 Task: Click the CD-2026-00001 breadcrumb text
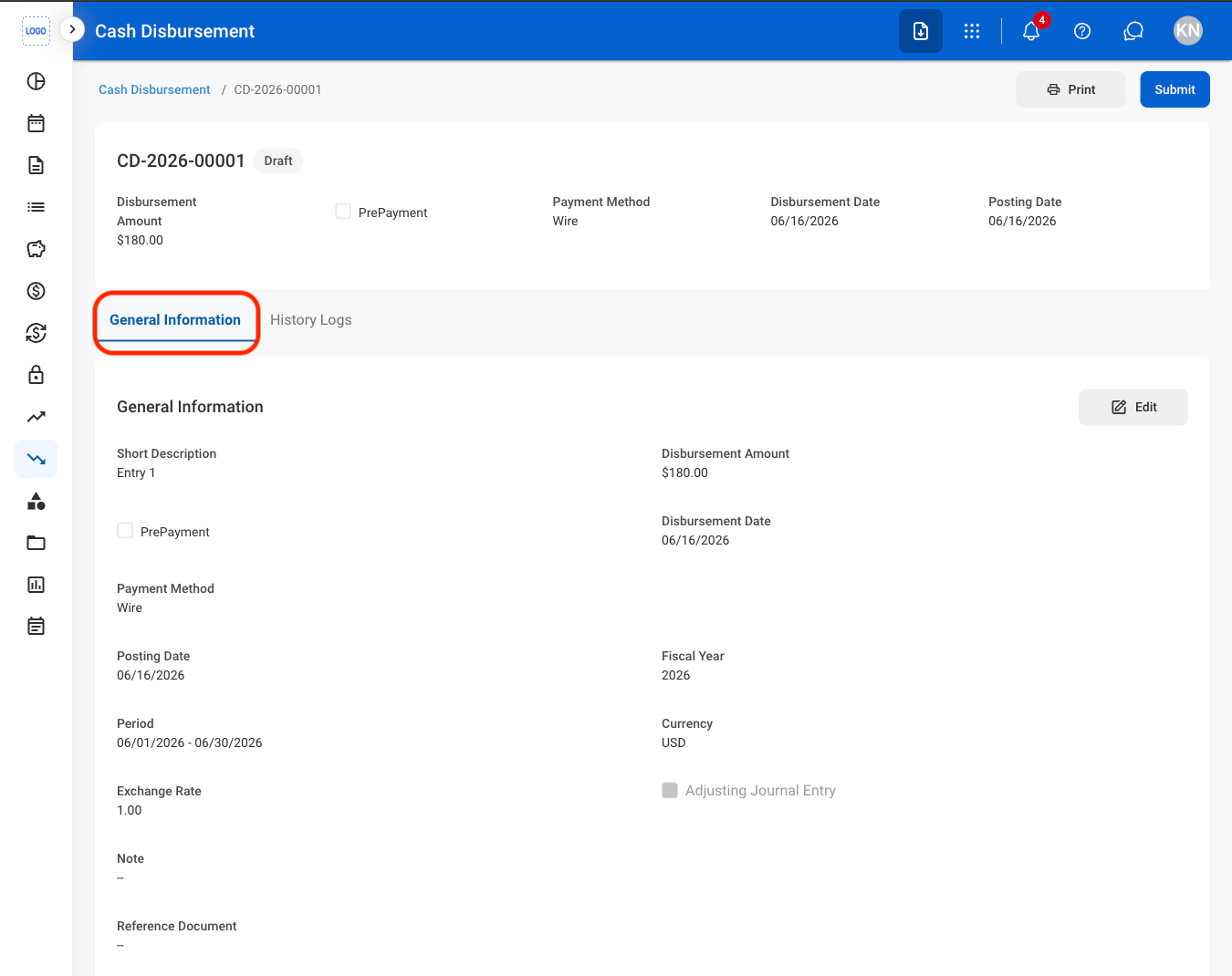(x=277, y=89)
